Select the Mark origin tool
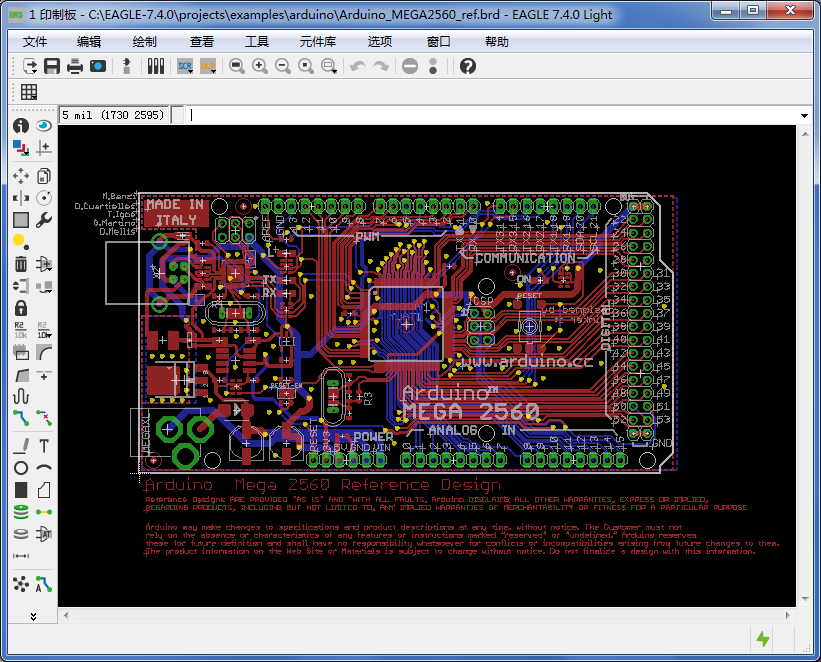821x662 pixels. click(x=44, y=148)
